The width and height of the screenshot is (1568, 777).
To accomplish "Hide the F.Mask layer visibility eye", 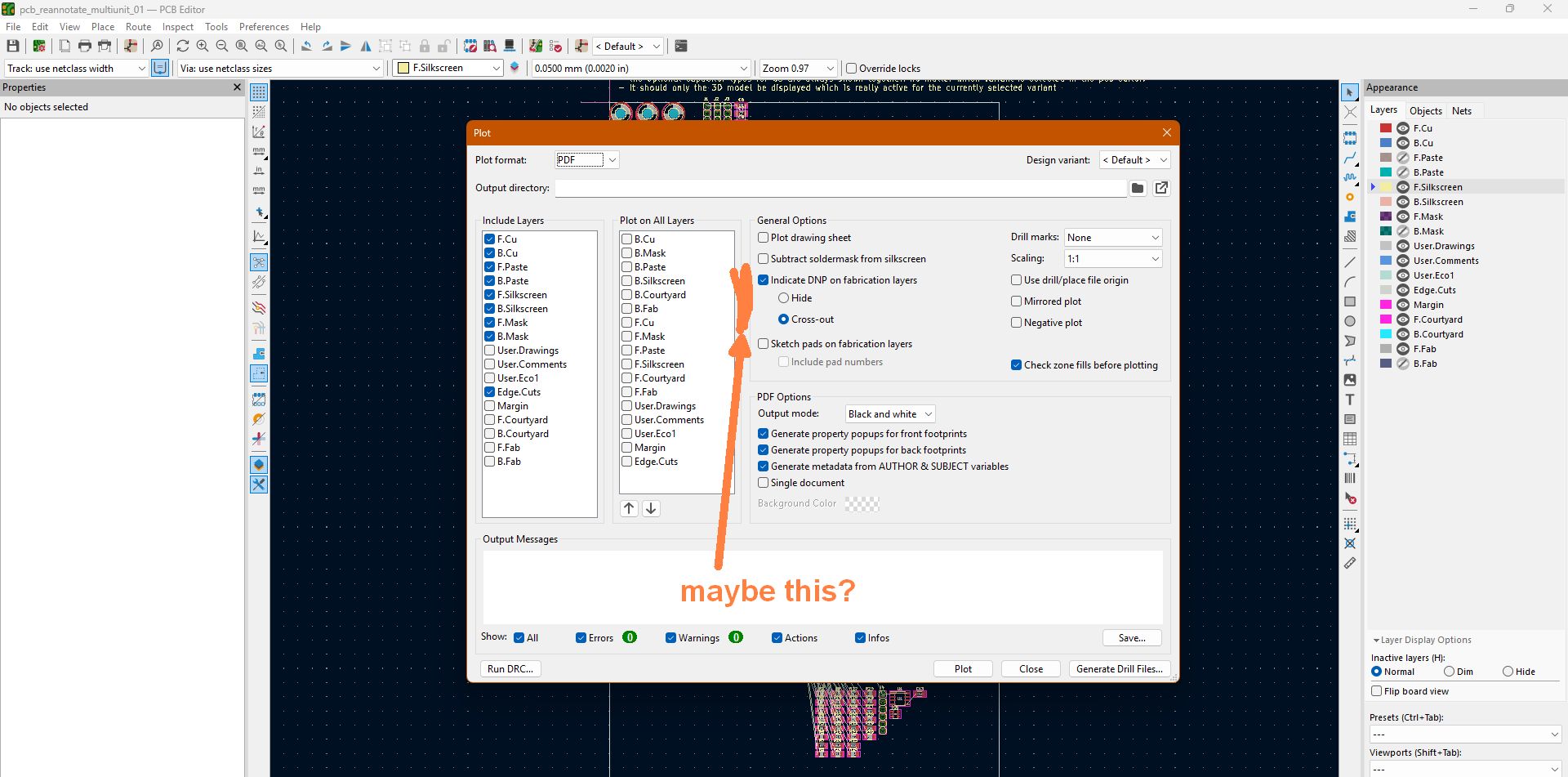I will [x=1403, y=217].
